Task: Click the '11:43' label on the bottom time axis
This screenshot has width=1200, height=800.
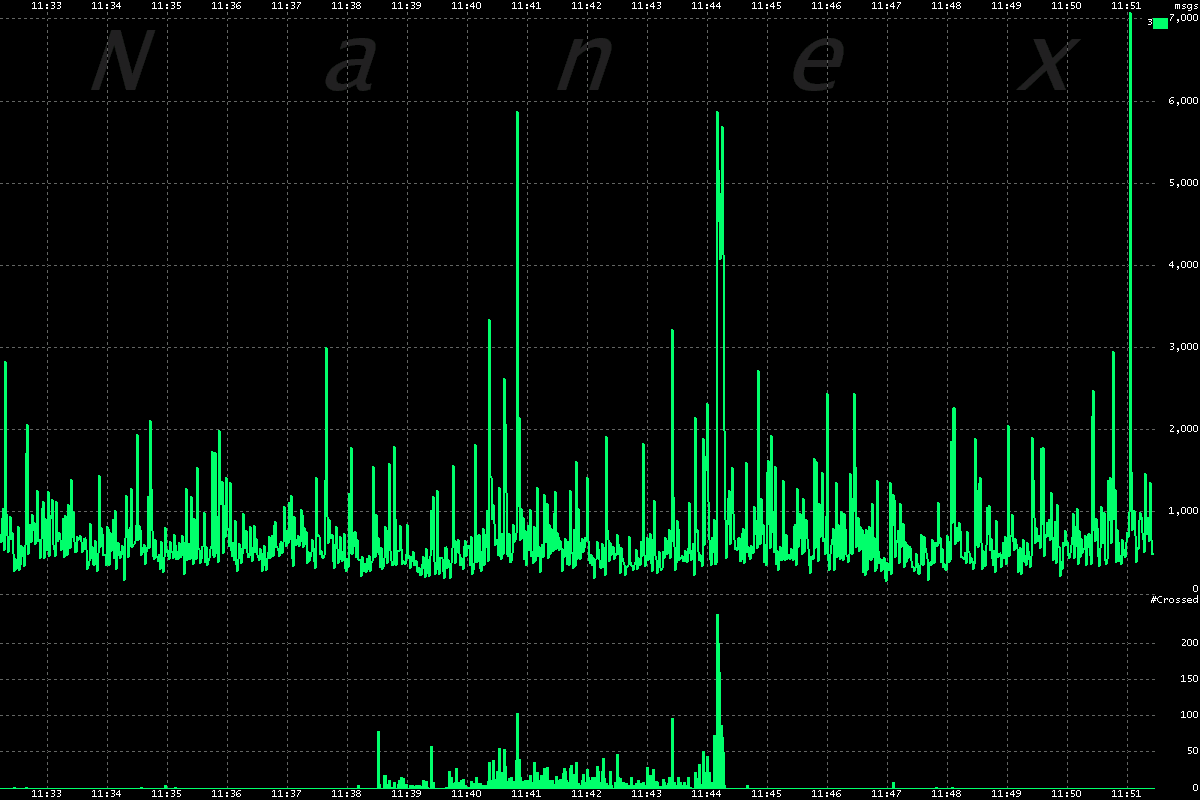Action: click(x=646, y=794)
